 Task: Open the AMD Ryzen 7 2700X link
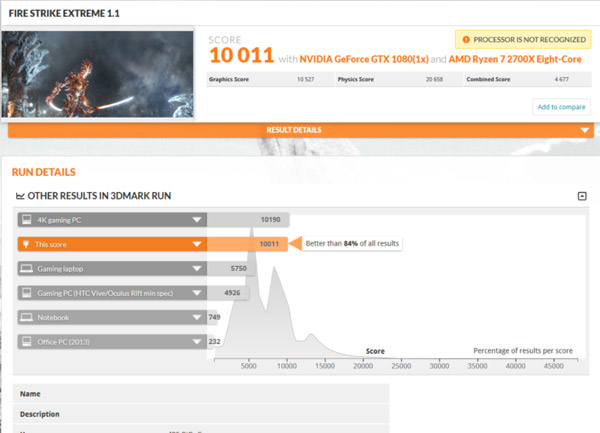point(517,59)
